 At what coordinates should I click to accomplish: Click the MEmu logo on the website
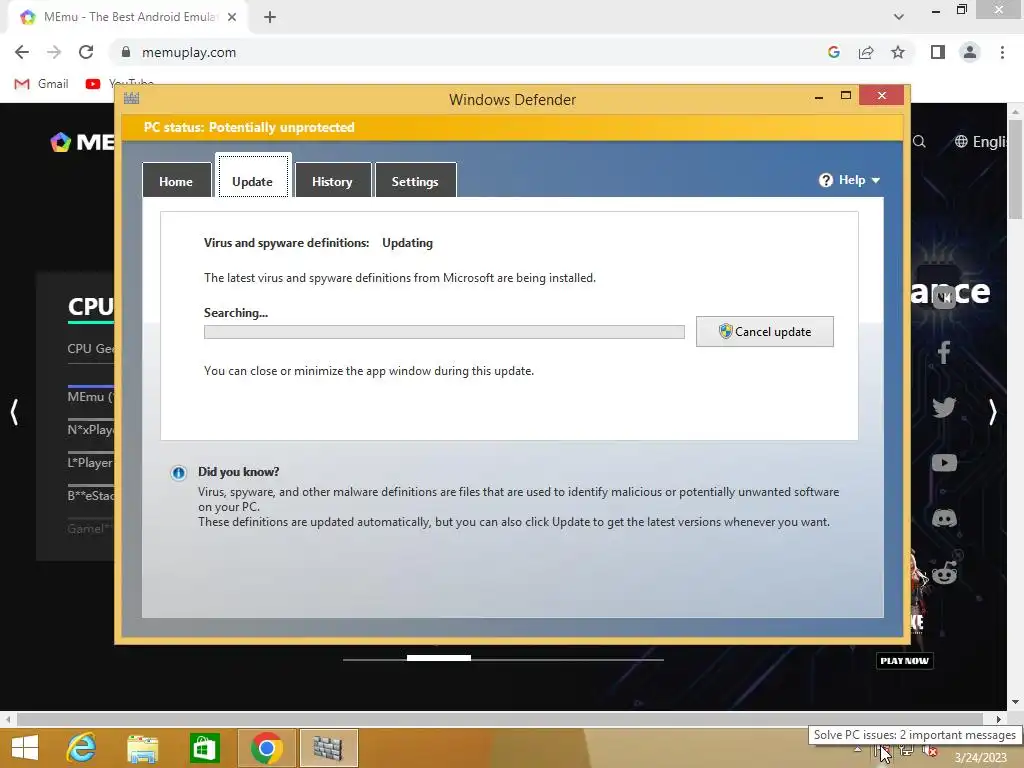(82, 142)
